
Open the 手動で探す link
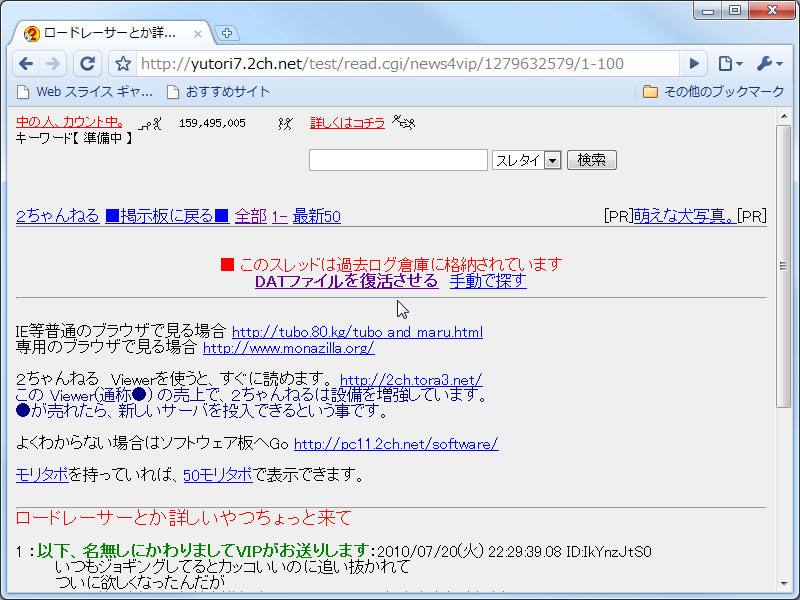point(488,280)
